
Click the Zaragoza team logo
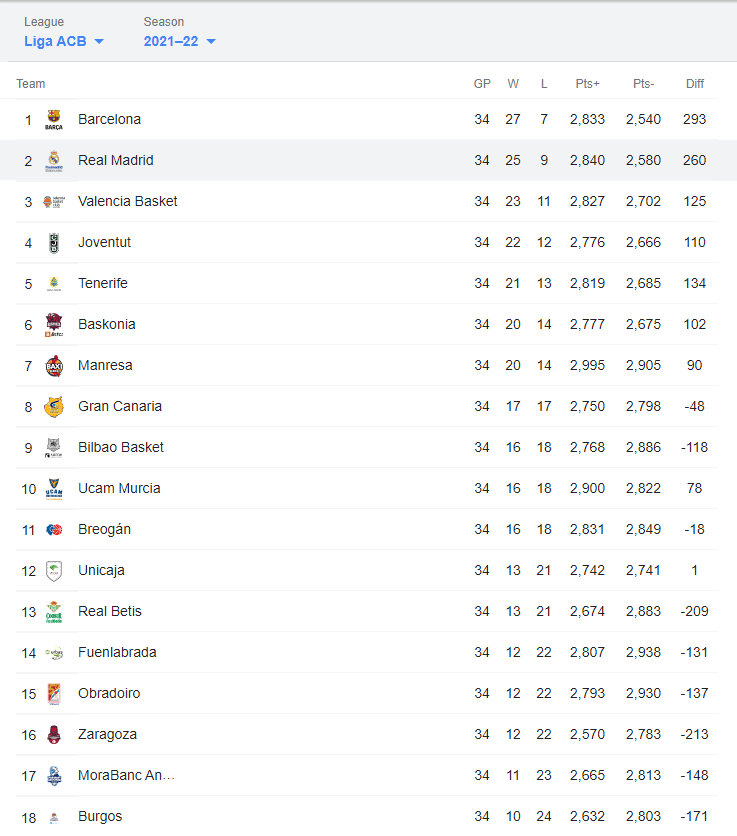54,735
